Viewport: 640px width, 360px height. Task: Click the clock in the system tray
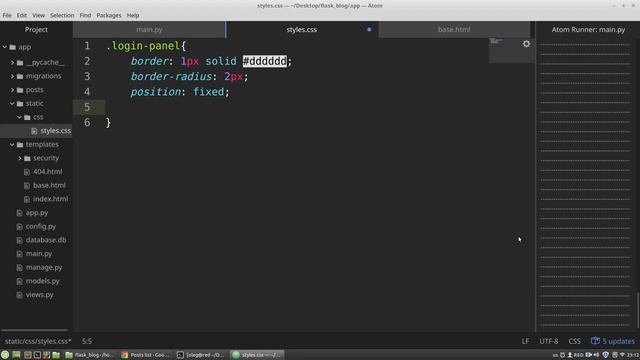coord(633,355)
